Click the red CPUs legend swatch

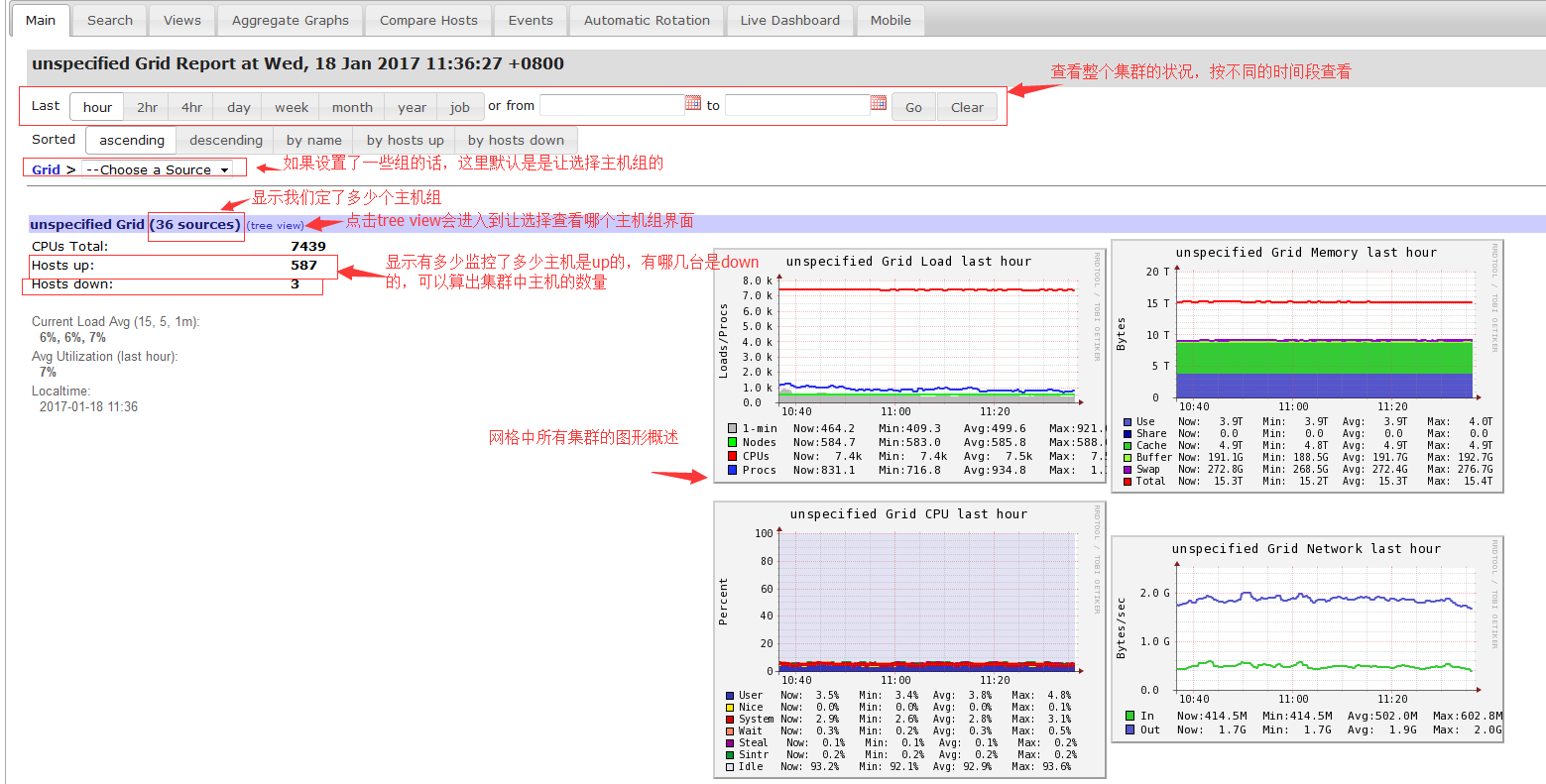pyautogui.click(x=732, y=457)
